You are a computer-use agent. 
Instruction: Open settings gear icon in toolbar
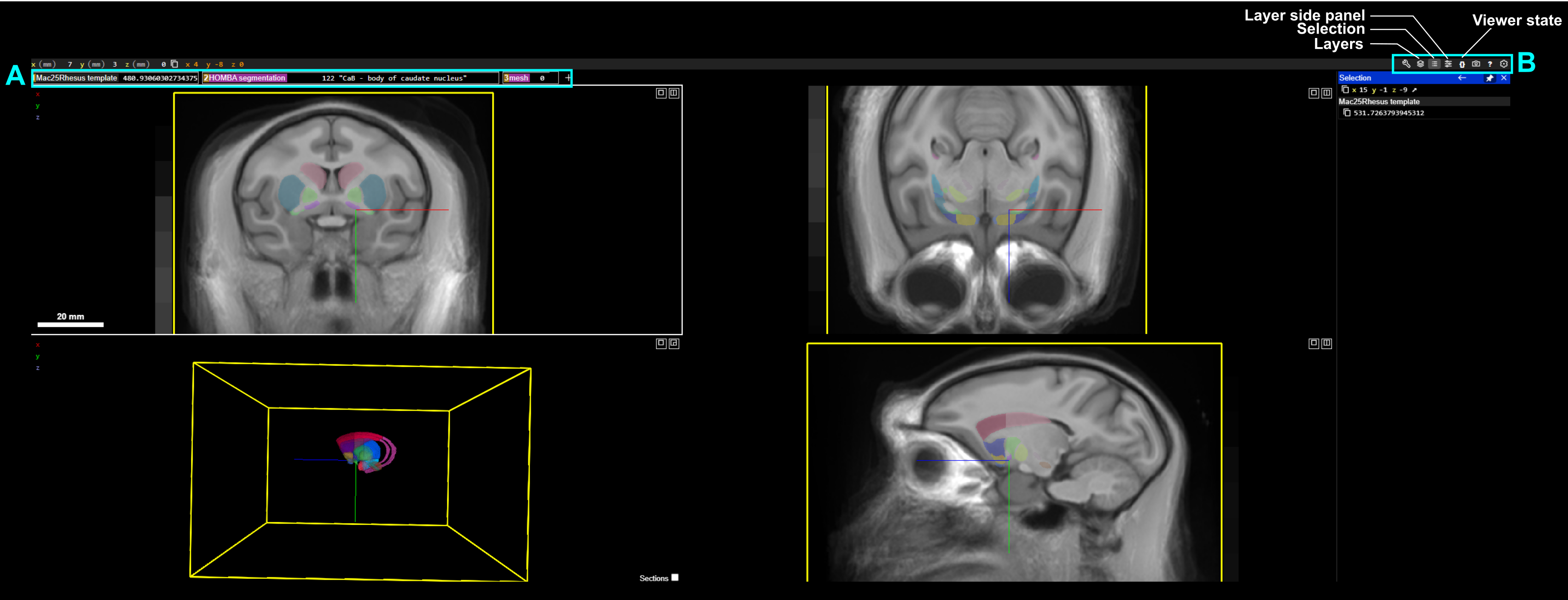point(1504,64)
